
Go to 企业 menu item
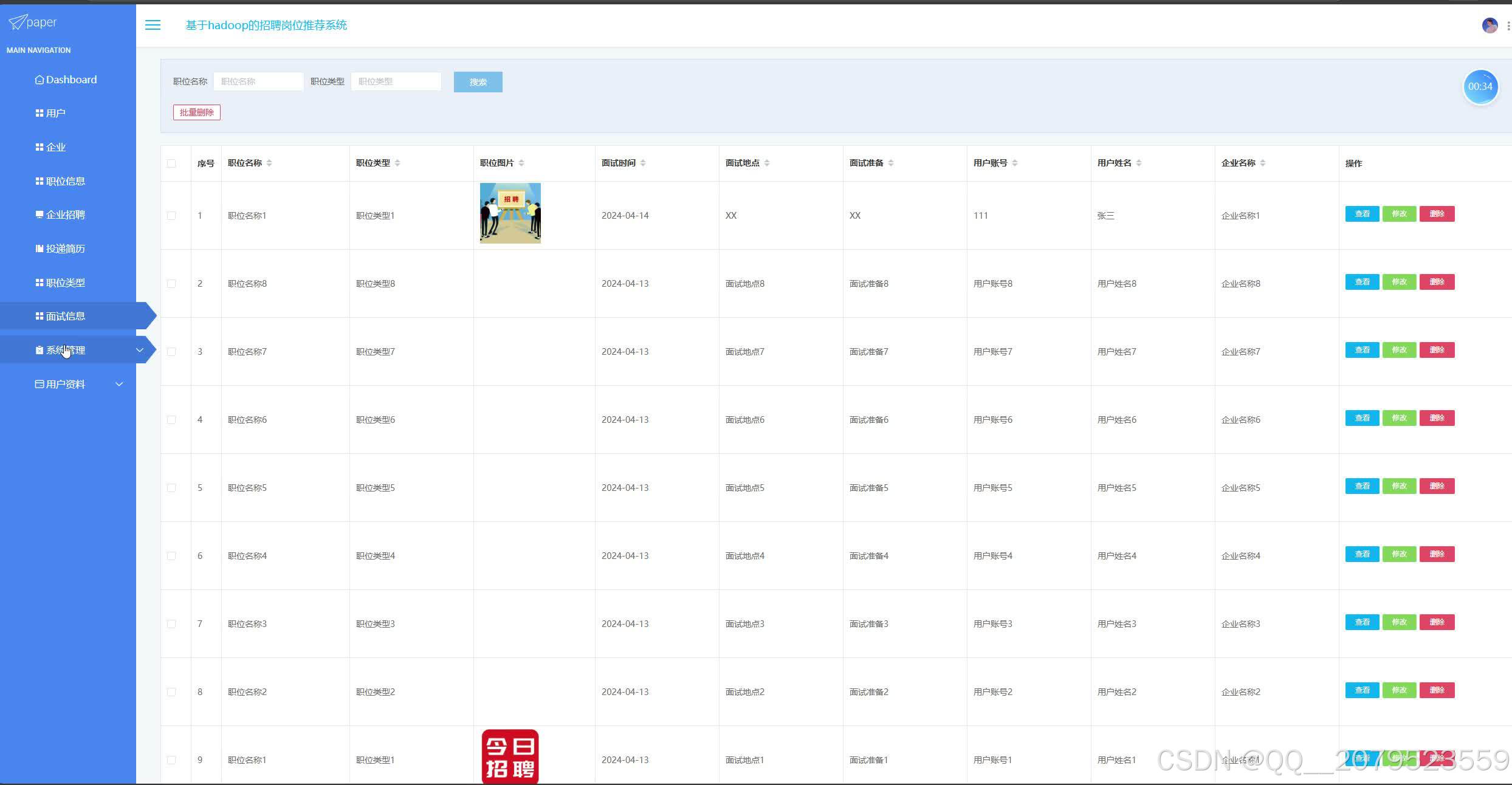pos(50,147)
